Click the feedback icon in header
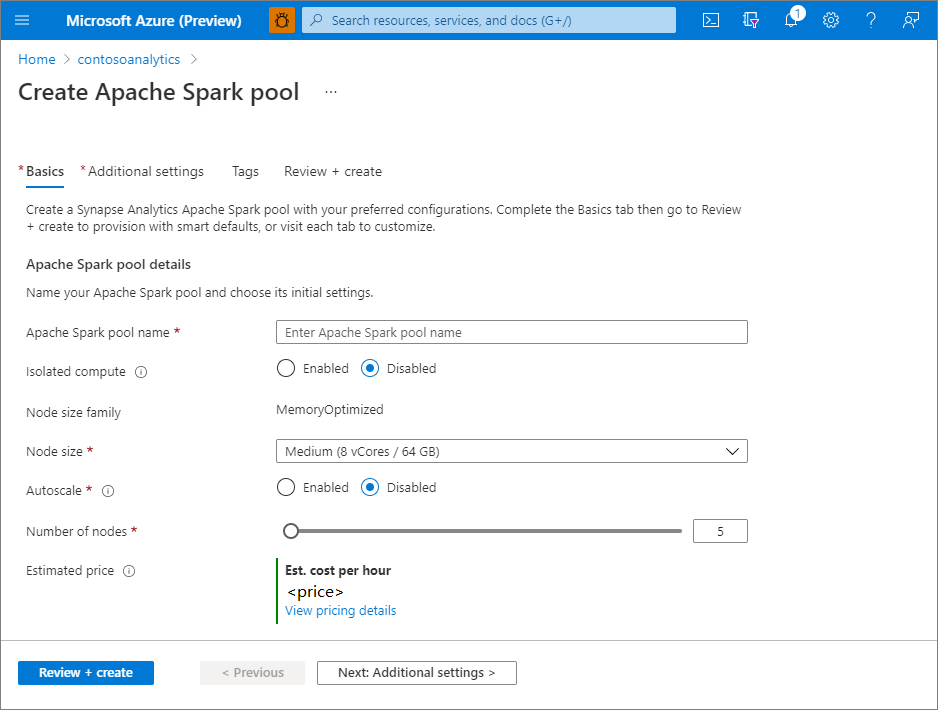The image size is (938, 710). [x=911, y=20]
